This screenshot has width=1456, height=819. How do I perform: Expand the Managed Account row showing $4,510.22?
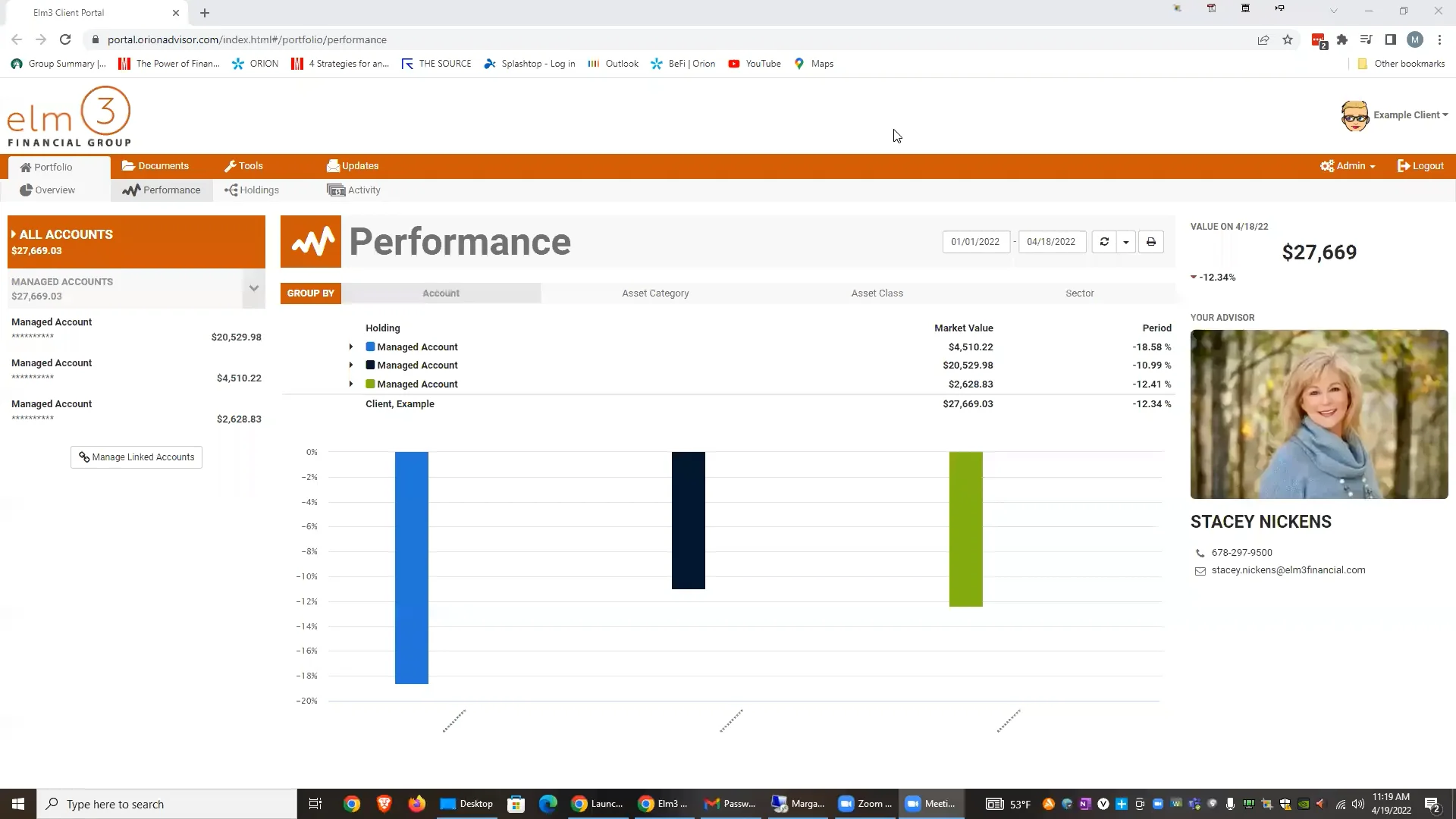[351, 347]
